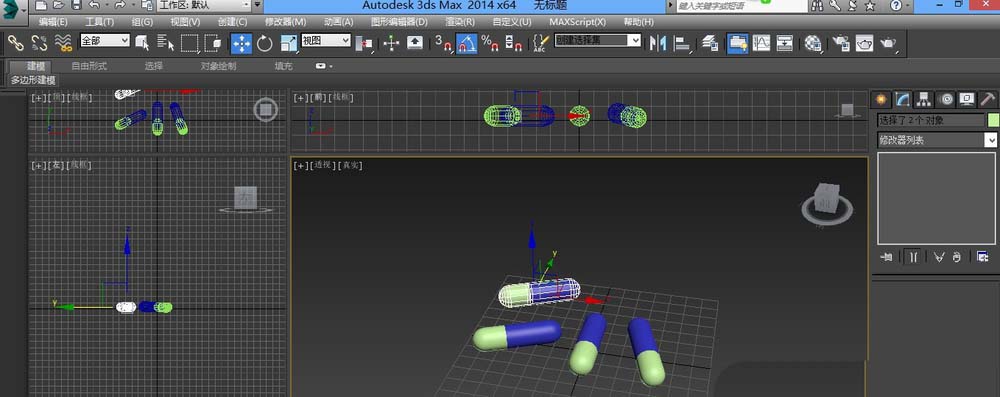Activate the Select and Move tool

pyautogui.click(x=241, y=43)
